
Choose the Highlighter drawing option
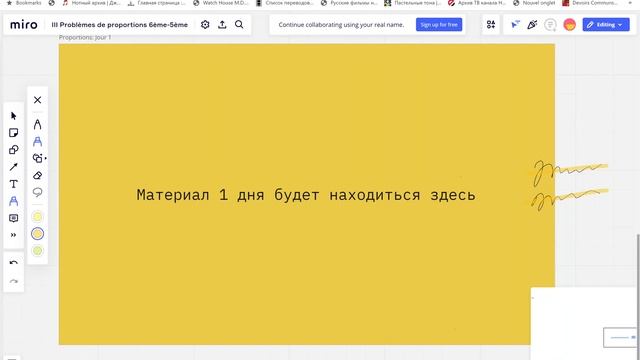coord(38,142)
